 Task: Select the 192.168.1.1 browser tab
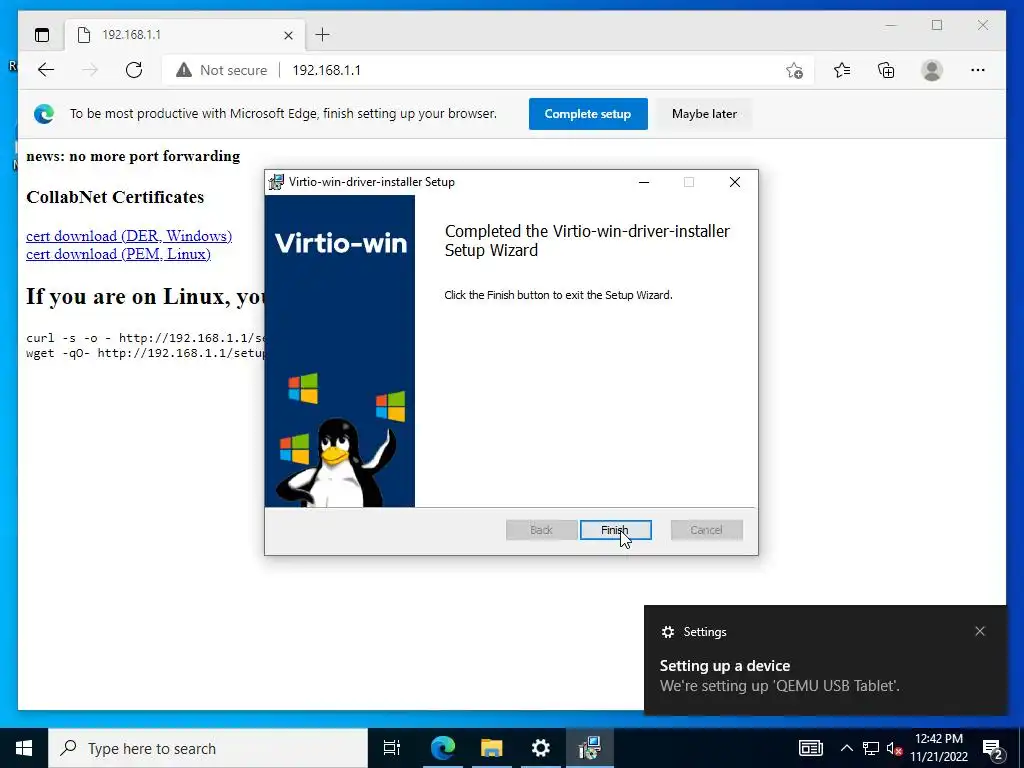click(184, 35)
